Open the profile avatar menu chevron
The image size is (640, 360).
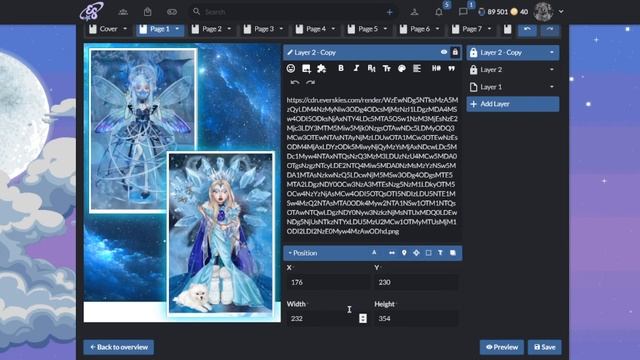pyautogui.click(x=561, y=12)
